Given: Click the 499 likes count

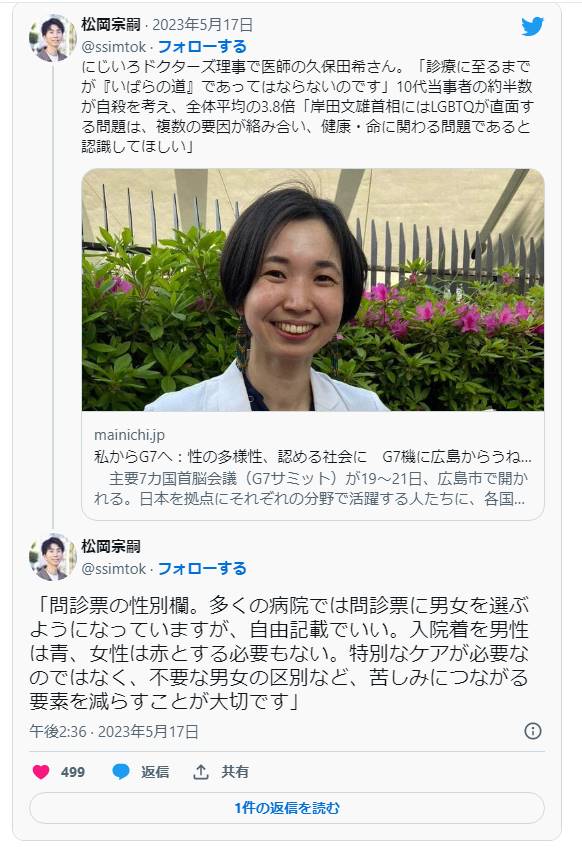Looking at the screenshot, I should [x=72, y=772].
